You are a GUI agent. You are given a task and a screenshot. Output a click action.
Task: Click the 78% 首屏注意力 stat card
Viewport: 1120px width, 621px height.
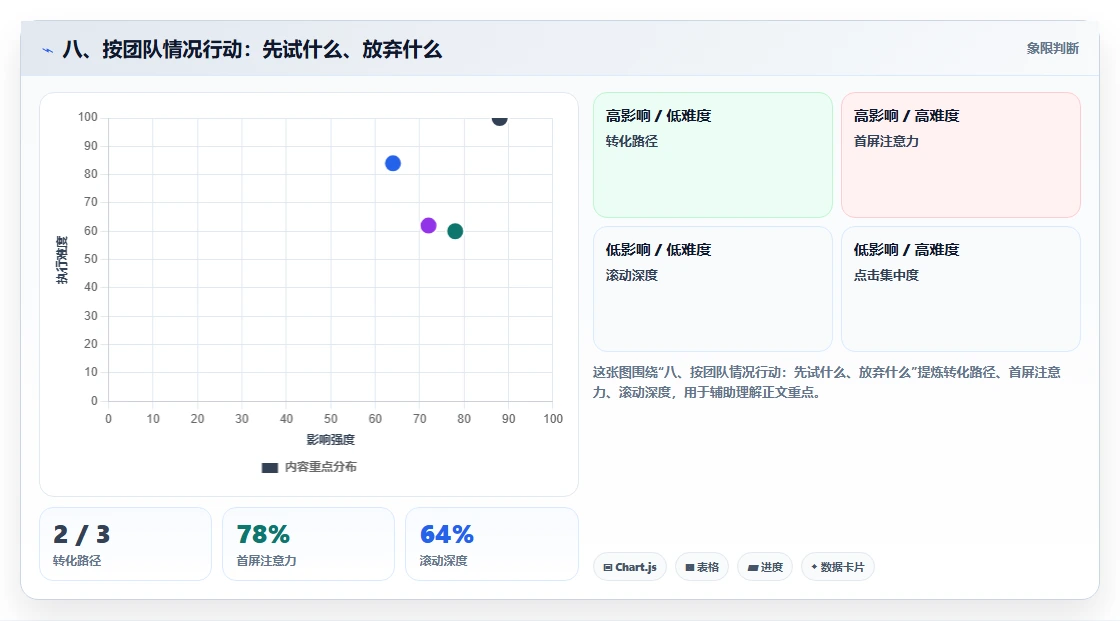click(309, 544)
